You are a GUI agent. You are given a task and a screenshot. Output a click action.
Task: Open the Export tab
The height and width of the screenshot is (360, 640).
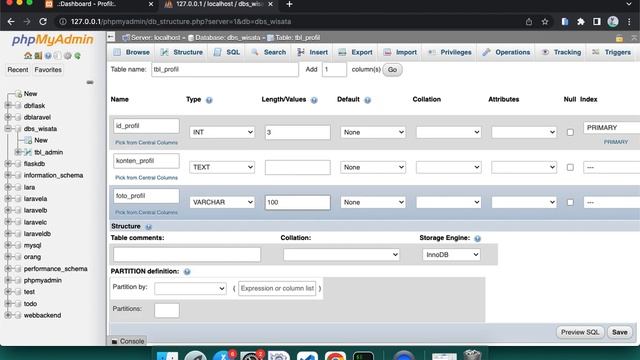coord(356,52)
